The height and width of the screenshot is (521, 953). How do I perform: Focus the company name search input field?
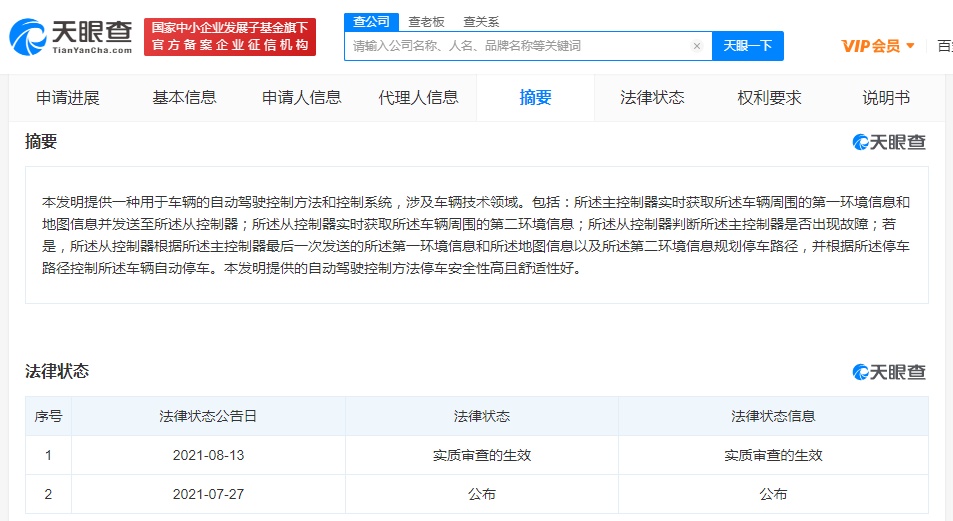(x=518, y=46)
